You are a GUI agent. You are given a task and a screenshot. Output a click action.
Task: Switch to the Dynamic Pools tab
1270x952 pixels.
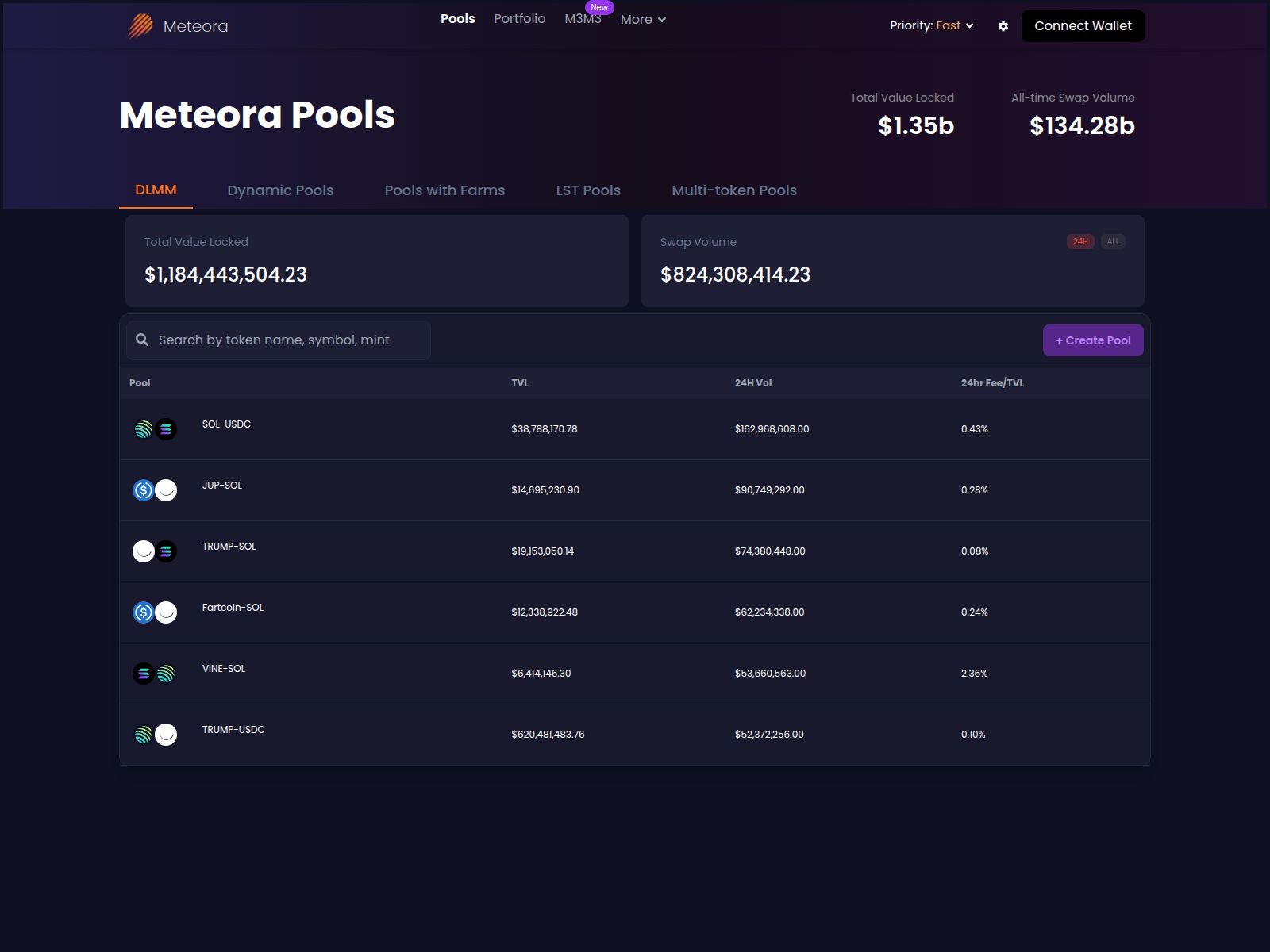click(280, 190)
